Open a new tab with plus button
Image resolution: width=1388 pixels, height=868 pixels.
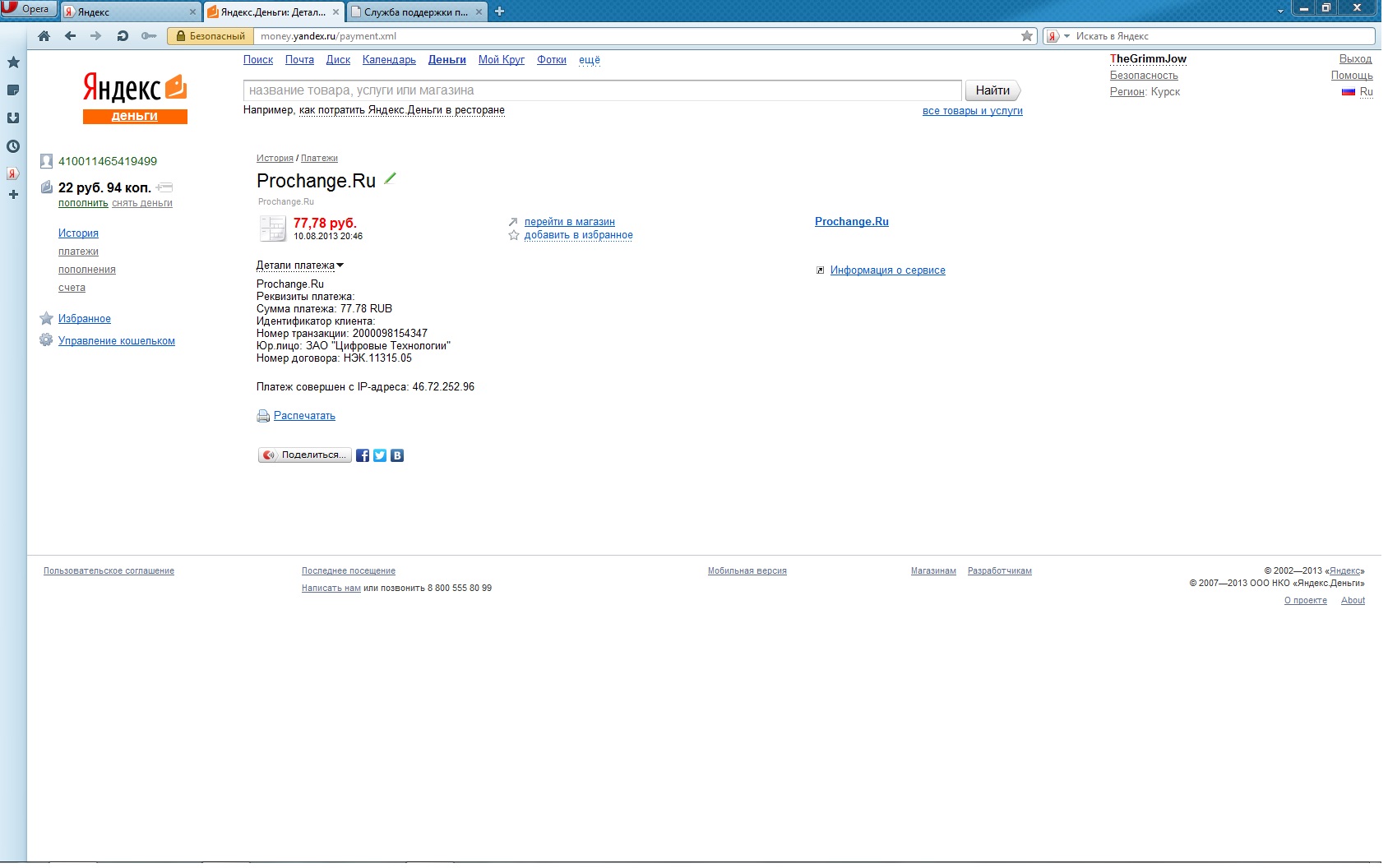499,12
